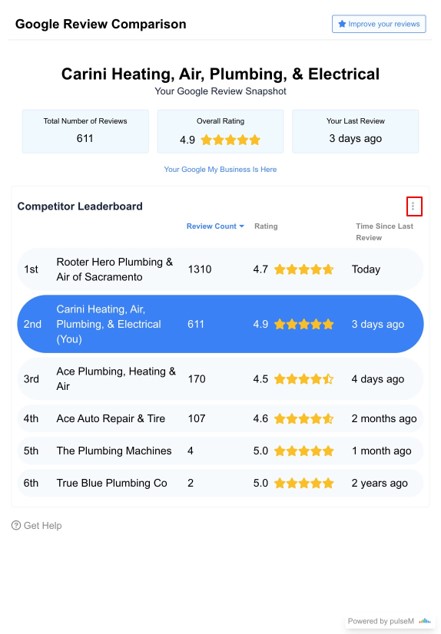441x634 pixels.
Task: Sort leaderboard by Rating column
Action: click(x=266, y=226)
